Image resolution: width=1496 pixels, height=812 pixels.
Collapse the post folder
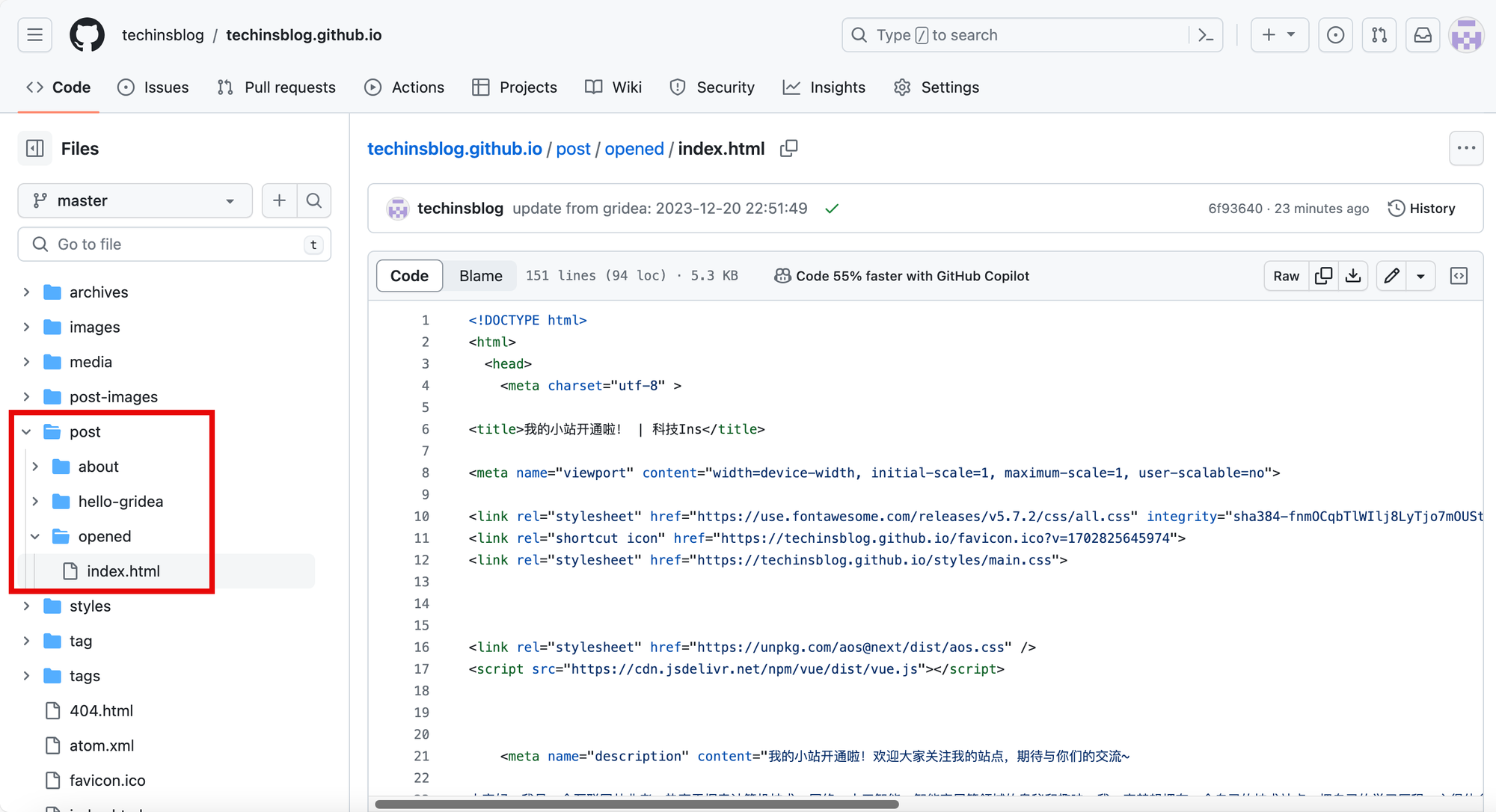pos(26,431)
